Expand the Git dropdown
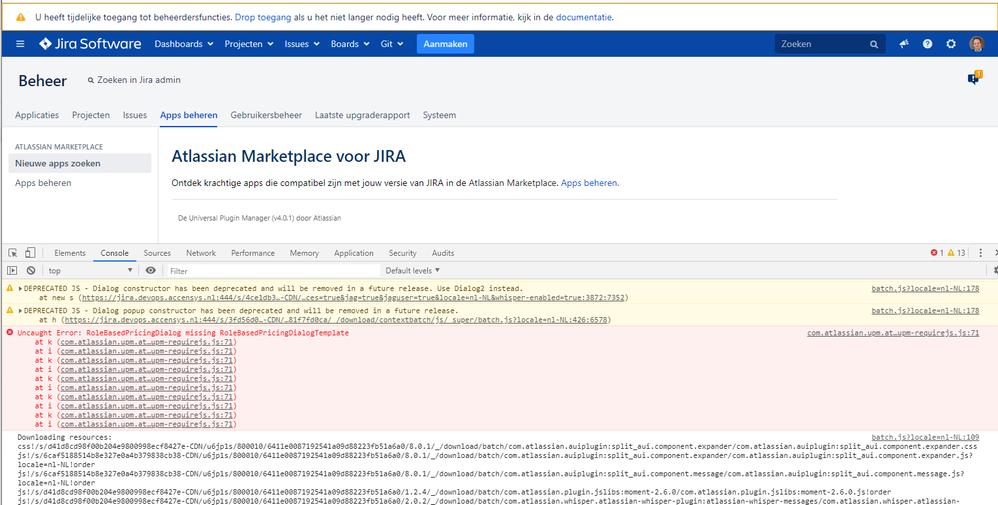 (x=392, y=44)
